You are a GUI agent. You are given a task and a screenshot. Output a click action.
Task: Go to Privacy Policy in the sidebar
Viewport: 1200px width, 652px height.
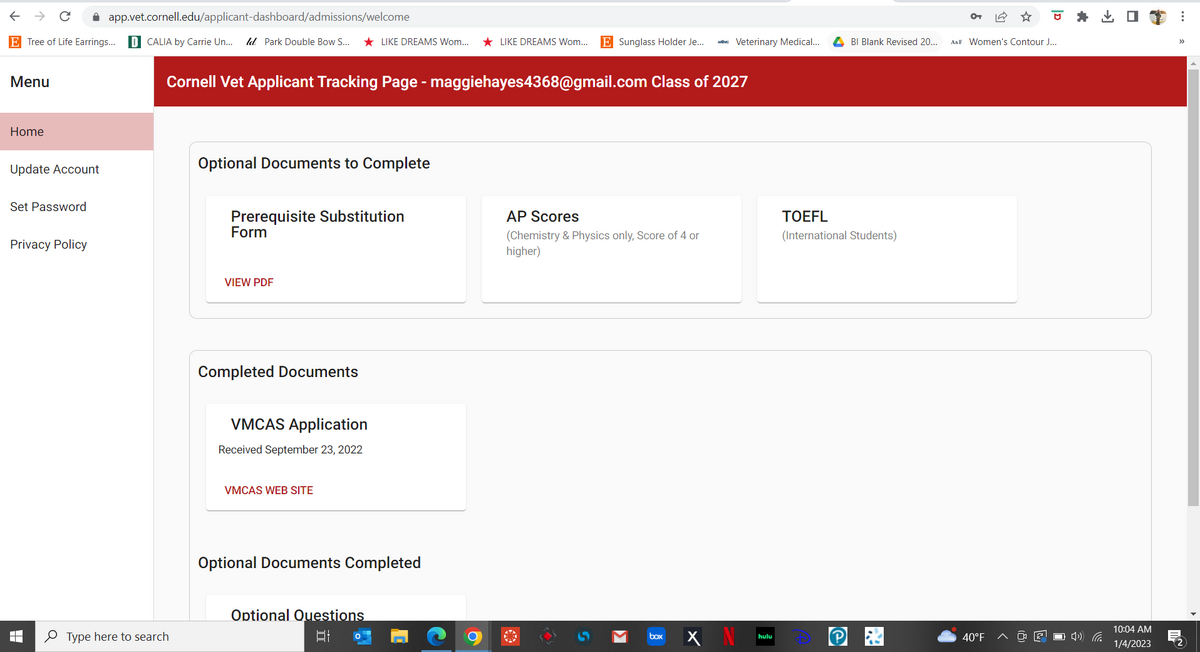click(48, 244)
